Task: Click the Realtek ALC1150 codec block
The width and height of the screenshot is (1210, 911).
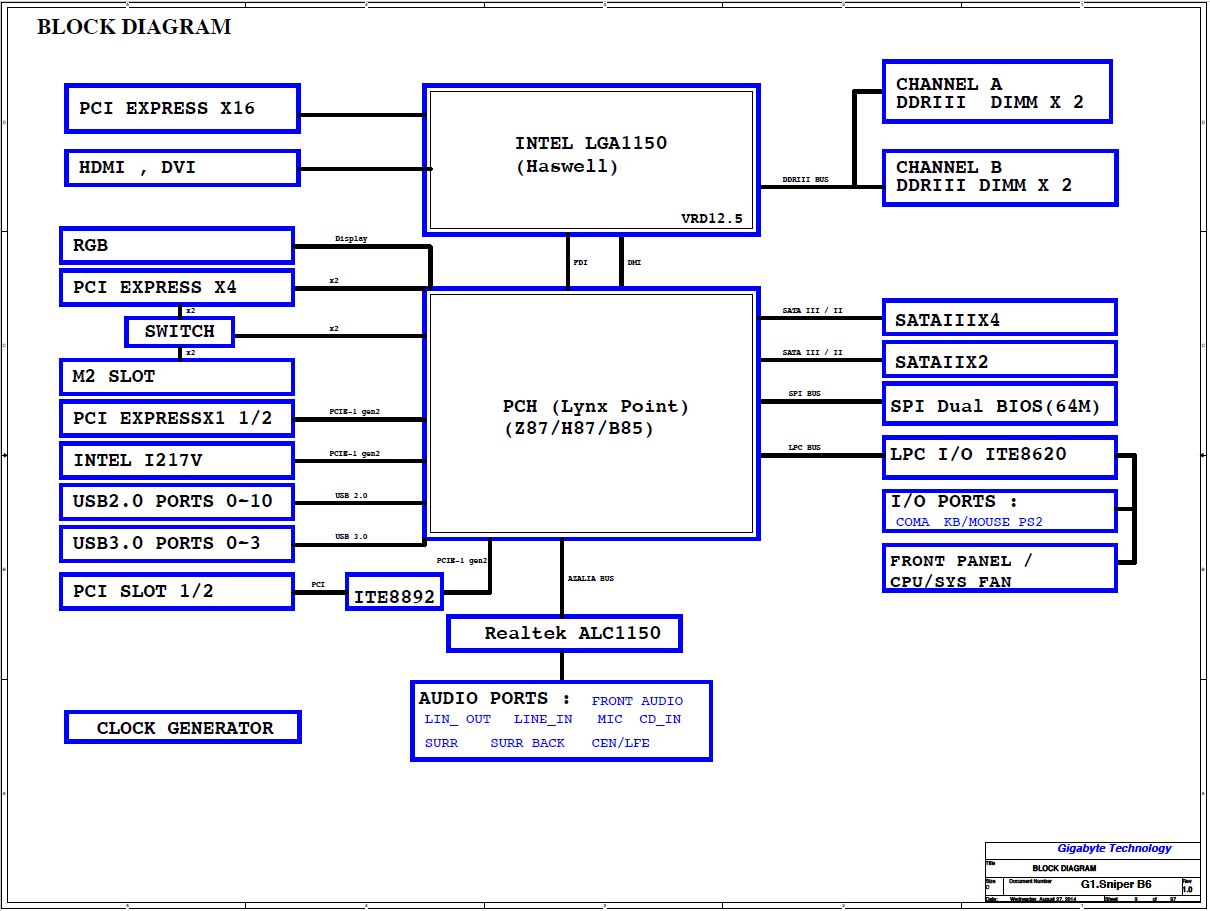Action: 566,633
